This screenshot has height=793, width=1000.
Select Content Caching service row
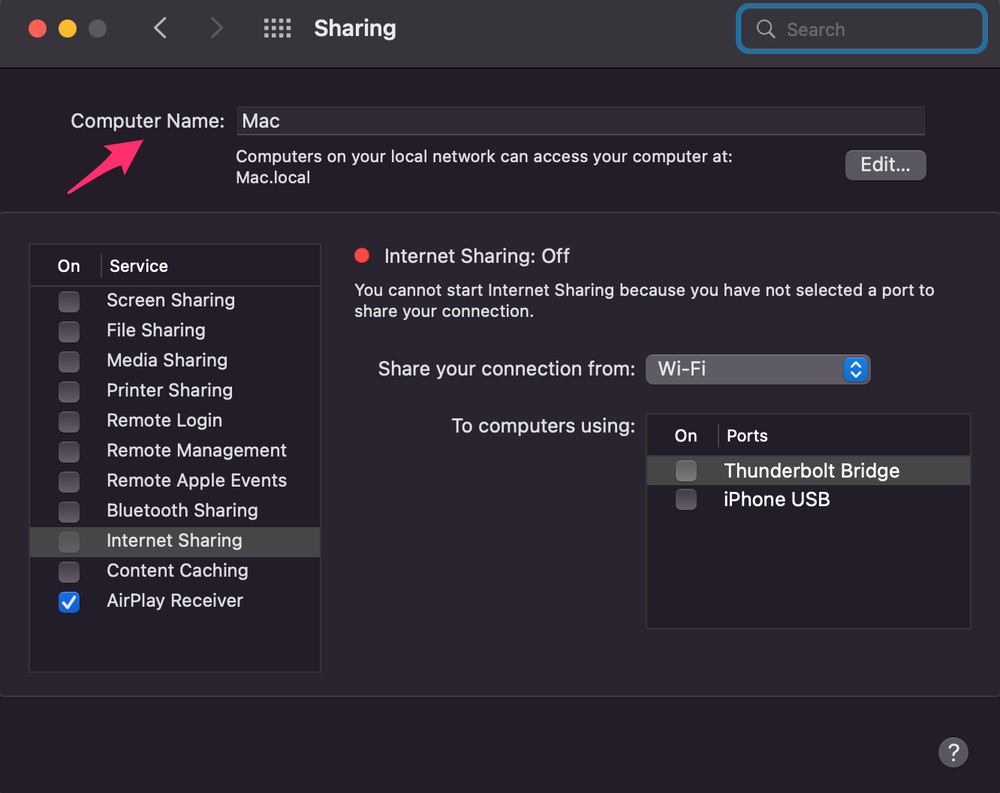click(175, 571)
